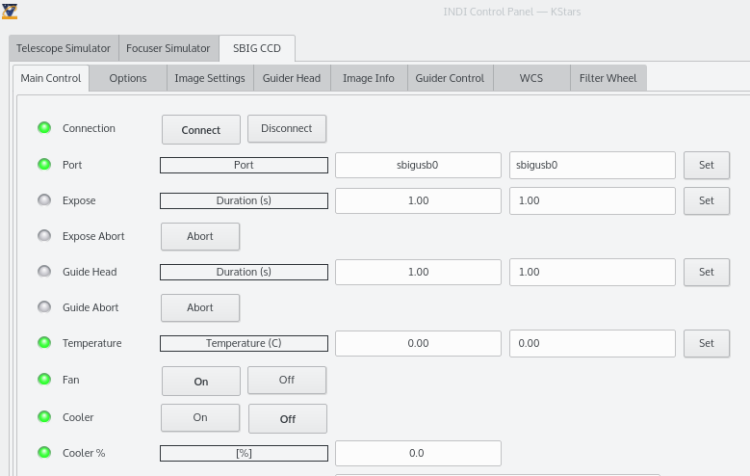Turn the Fan On
750x476 pixels.
pos(201,381)
